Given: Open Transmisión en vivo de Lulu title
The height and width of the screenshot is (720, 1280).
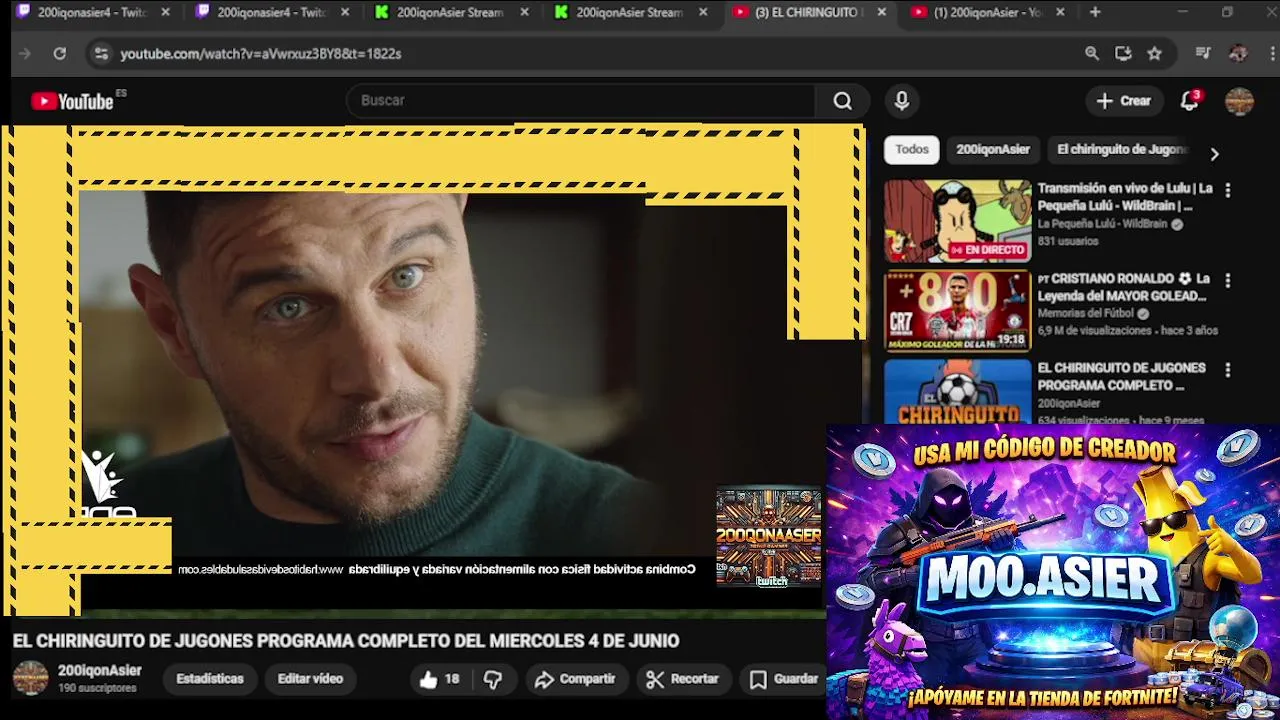Looking at the screenshot, I should tap(1125, 197).
